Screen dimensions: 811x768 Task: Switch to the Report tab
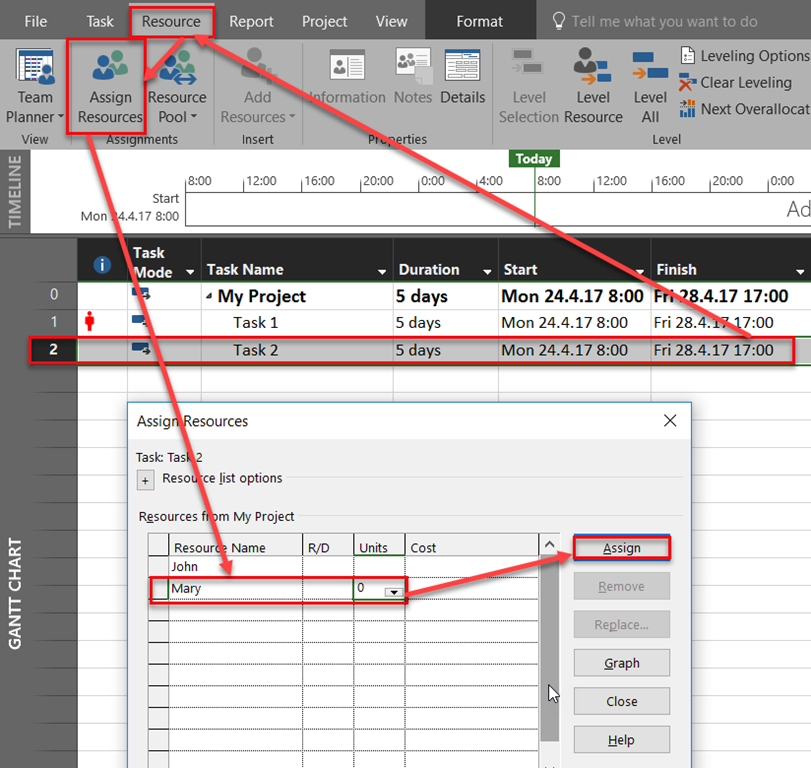pos(252,21)
